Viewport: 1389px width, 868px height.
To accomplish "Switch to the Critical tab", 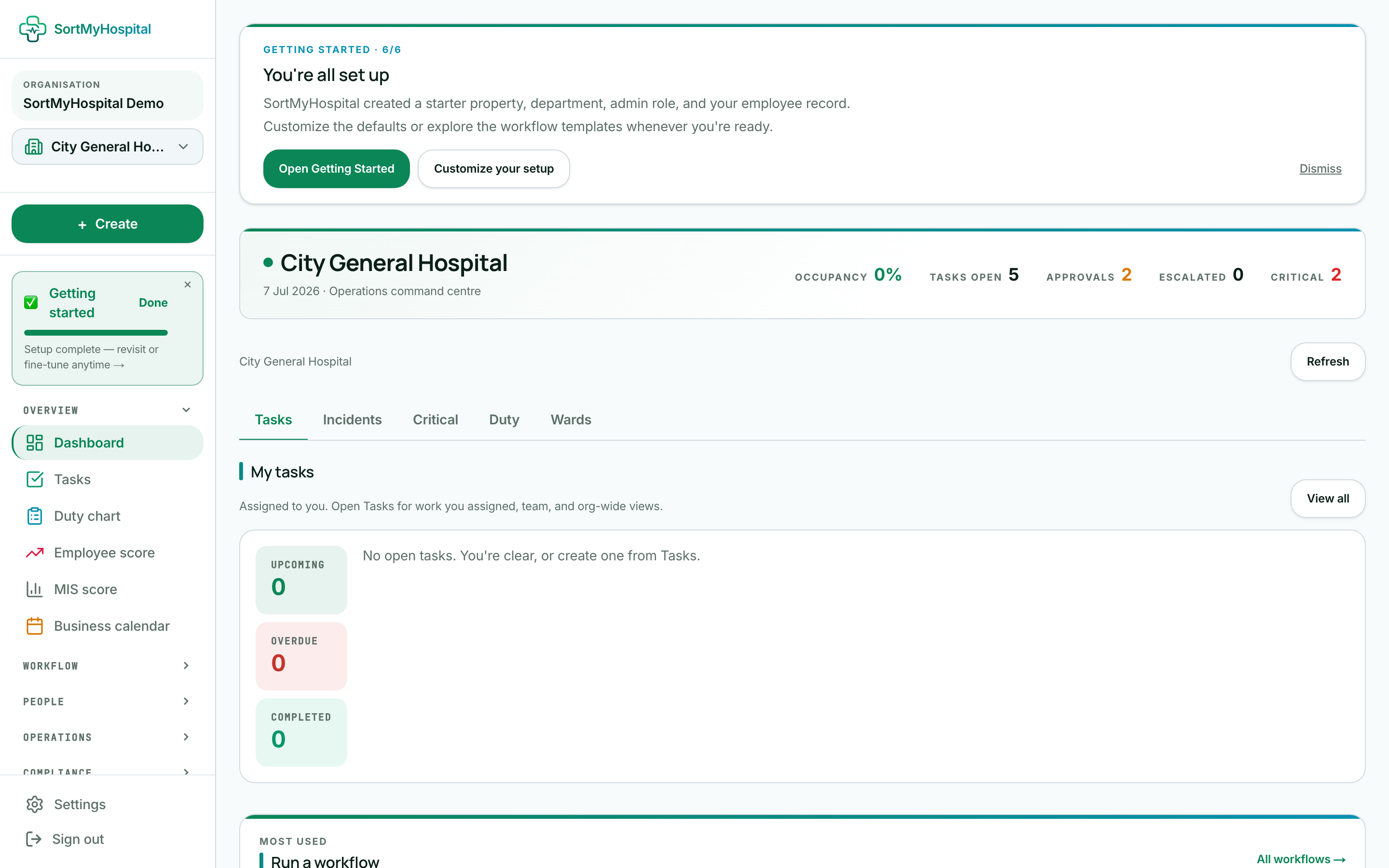I will tap(435, 420).
